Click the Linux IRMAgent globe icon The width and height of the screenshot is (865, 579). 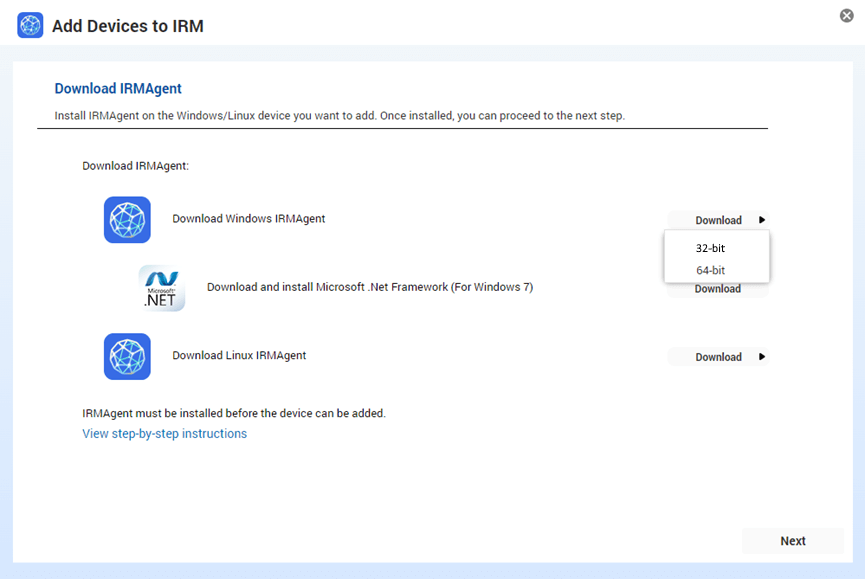(x=127, y=356)
